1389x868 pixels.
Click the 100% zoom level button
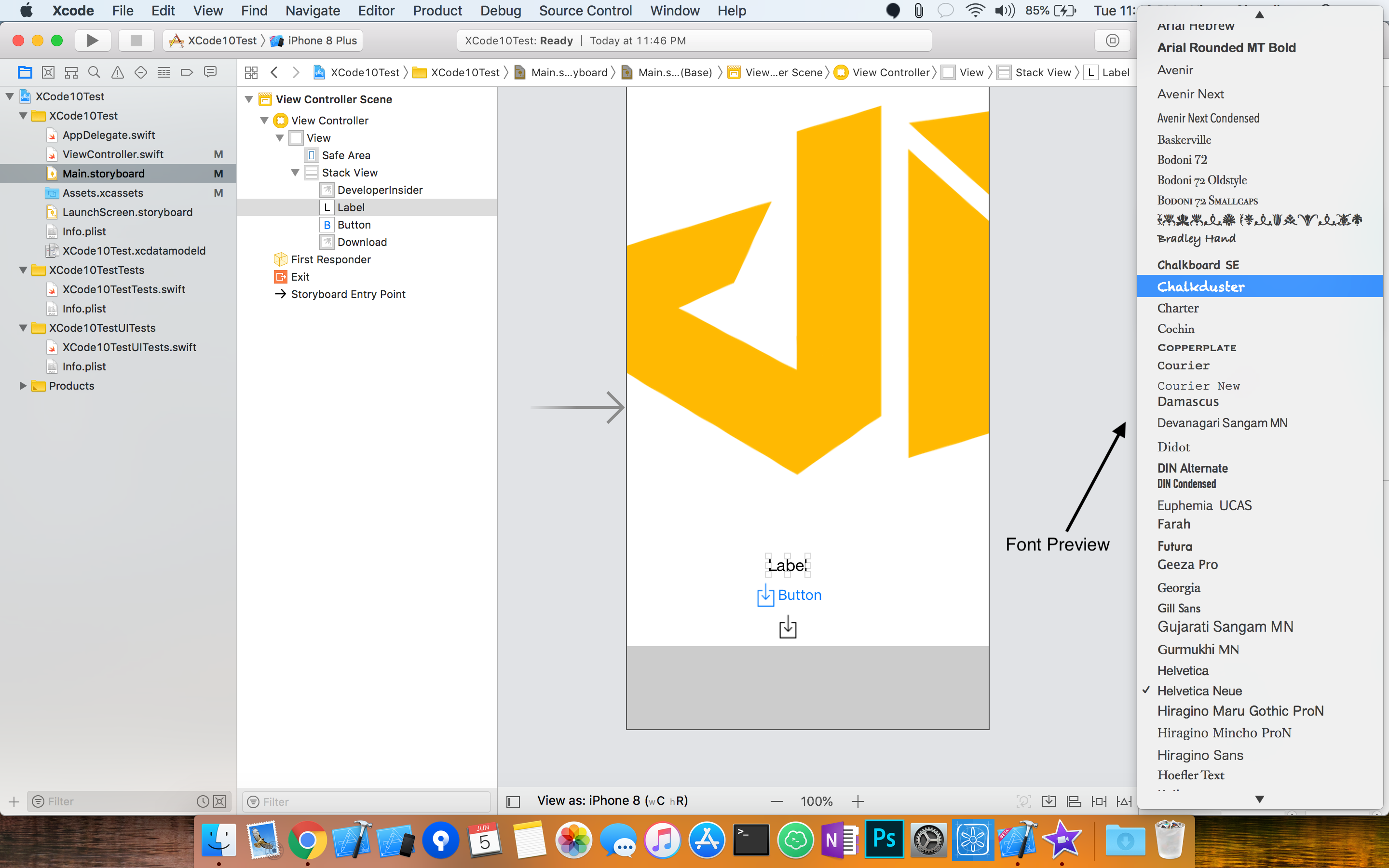point(816,800)
